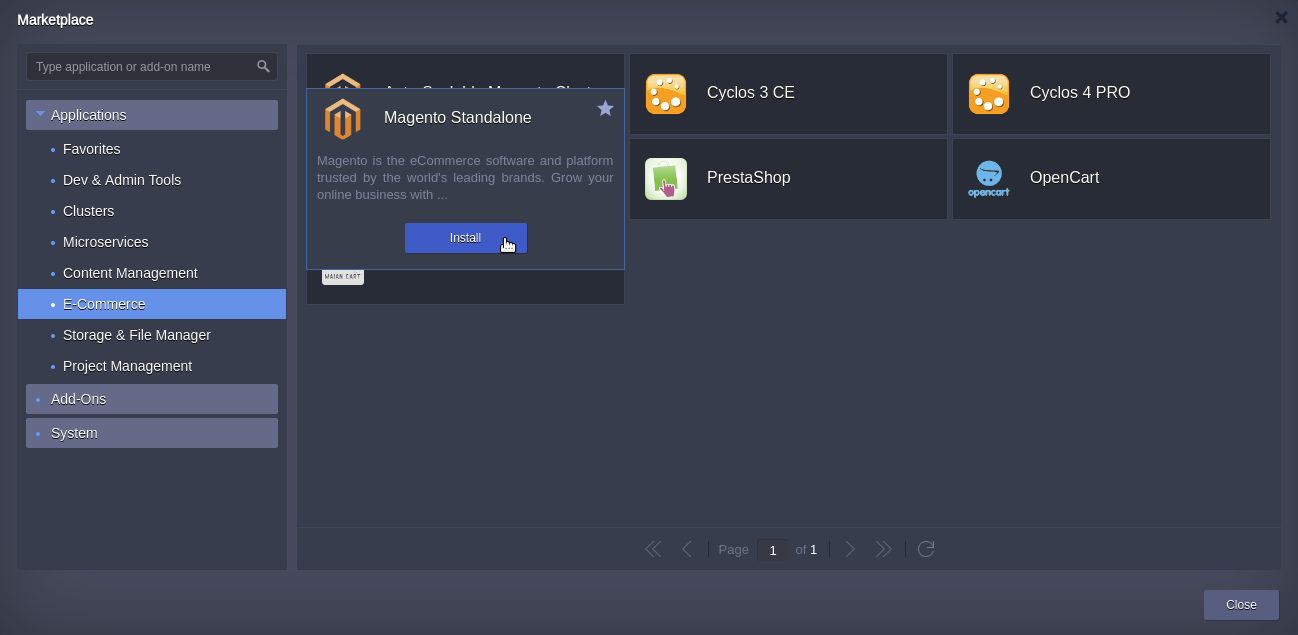Click the OpenCart logo icon

988,179
